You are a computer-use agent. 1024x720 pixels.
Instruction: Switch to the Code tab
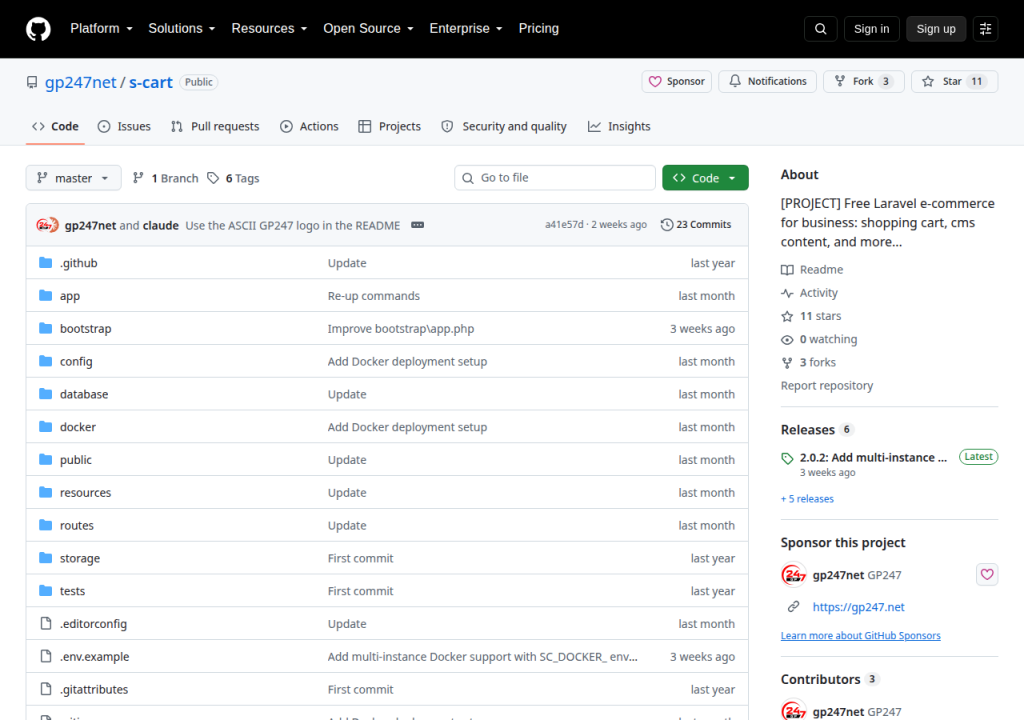coord(56,127)
